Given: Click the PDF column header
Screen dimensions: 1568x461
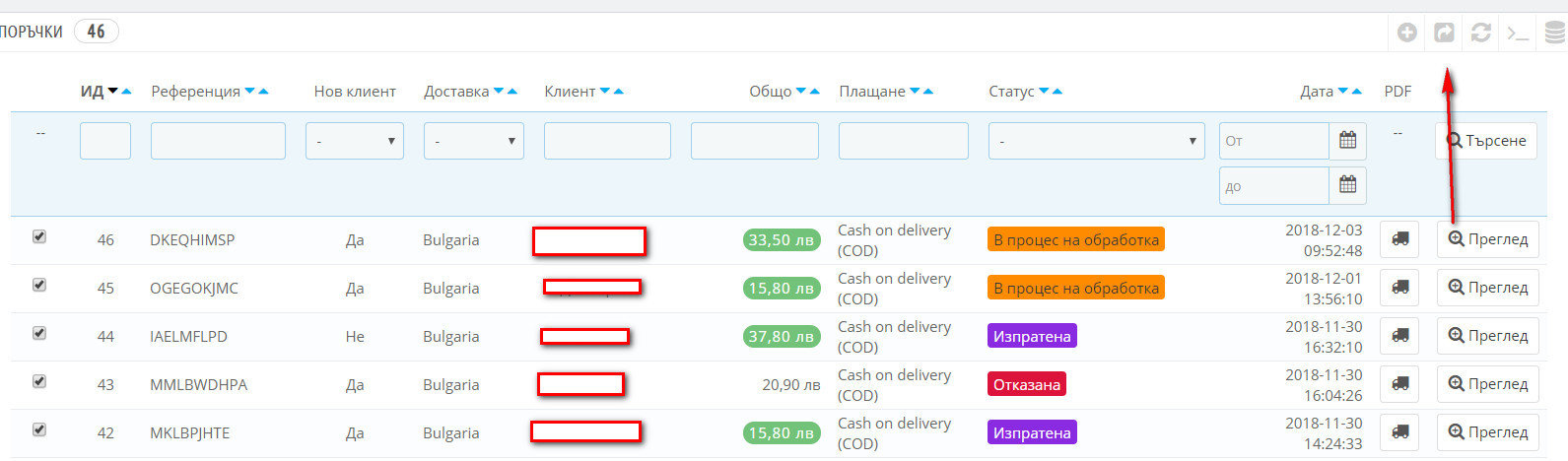Looking at the screenshot, I should tap(1398, 92).
